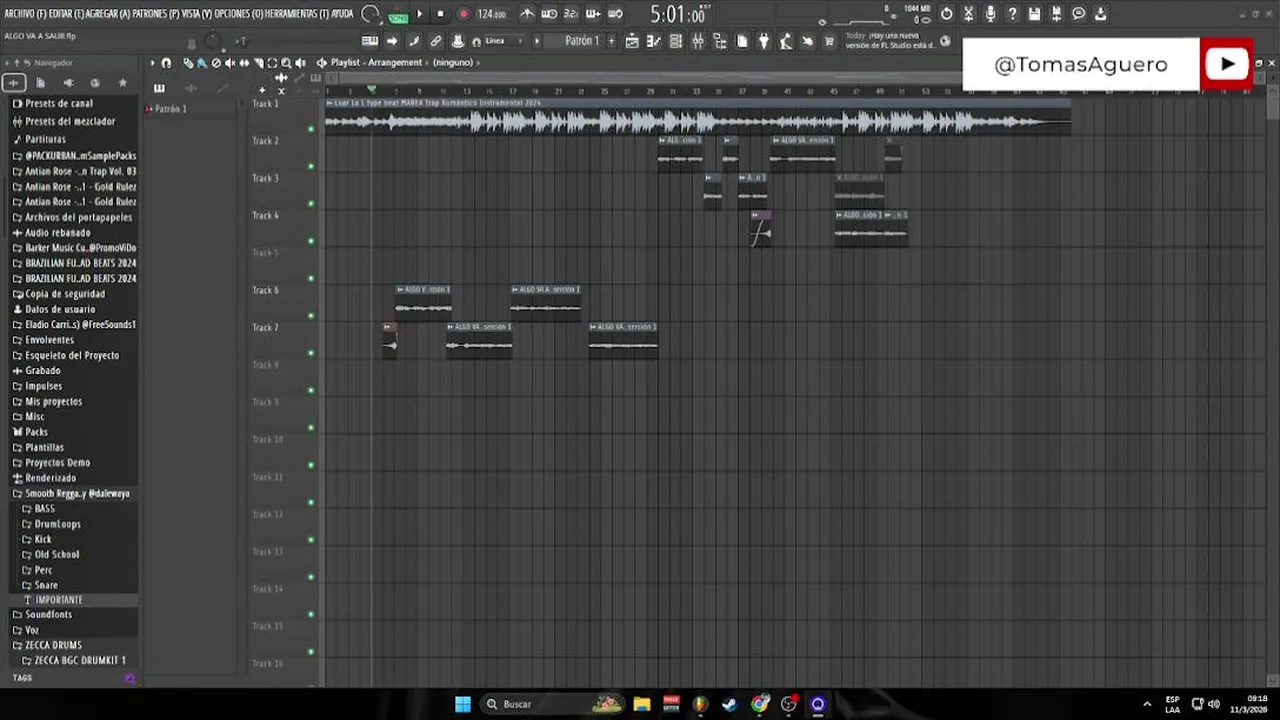Click the chat bubble icon in top toolbar
Screen dimensions: 1280x720
click(1078, 14)
